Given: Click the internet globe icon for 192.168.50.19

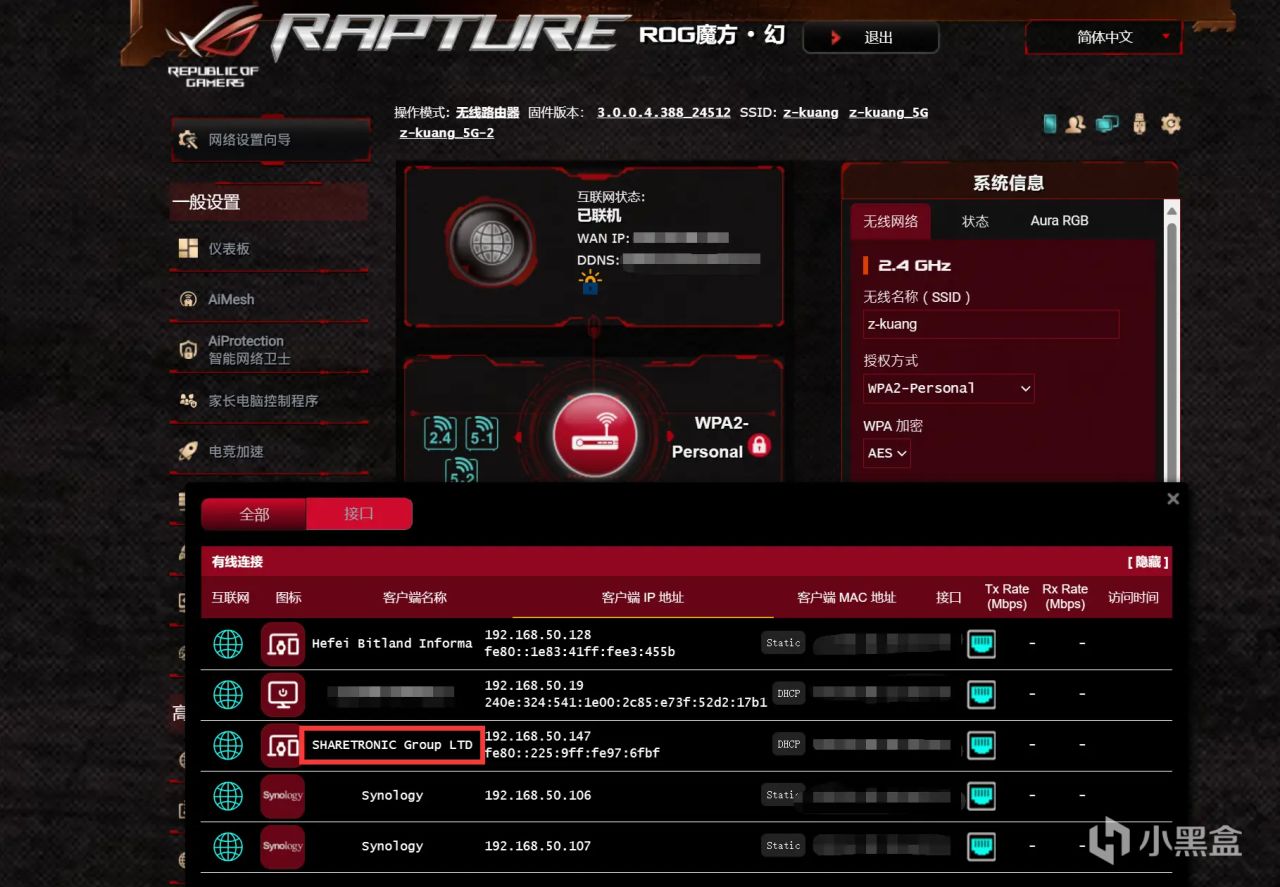Looking at the screenshot, I should point(228,694).
